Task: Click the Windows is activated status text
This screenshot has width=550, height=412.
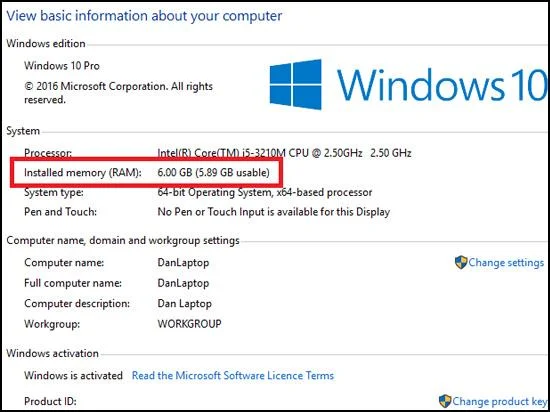Action: [73, 376]
